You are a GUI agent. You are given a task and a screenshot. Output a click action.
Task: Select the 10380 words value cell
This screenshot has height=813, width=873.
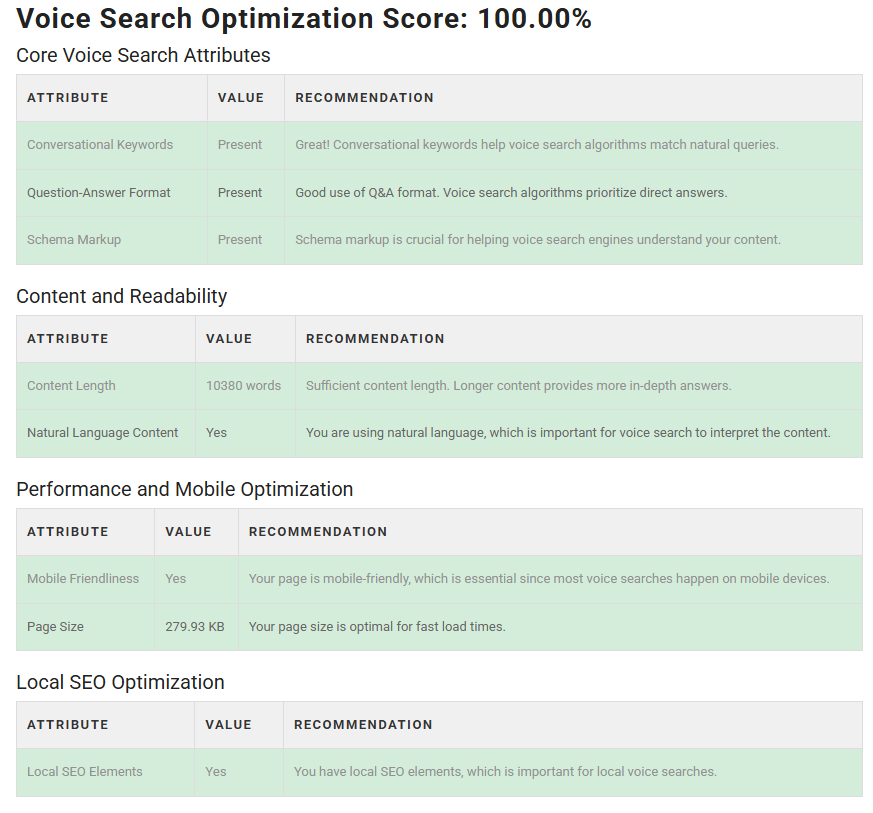[243, 386]
